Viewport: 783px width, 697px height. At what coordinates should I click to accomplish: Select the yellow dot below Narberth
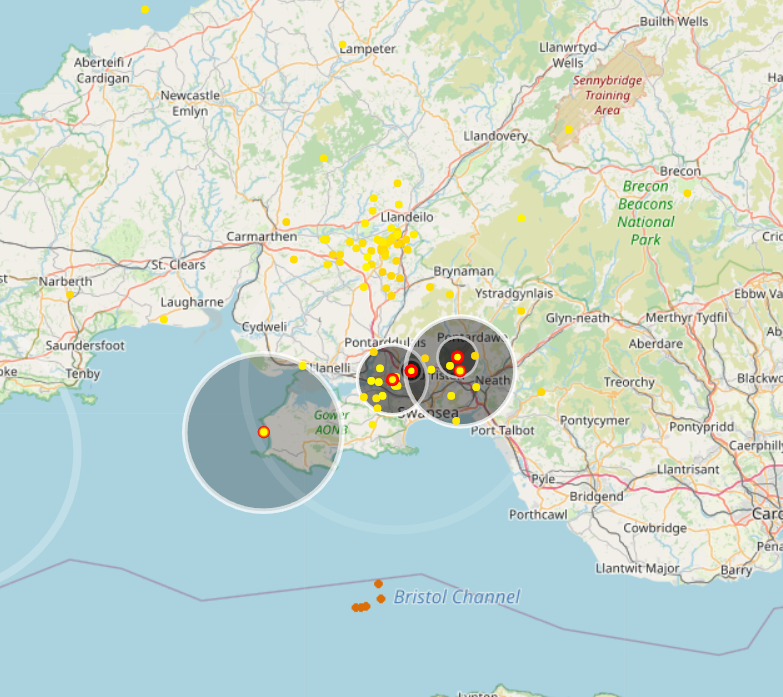tap(70, 295)
